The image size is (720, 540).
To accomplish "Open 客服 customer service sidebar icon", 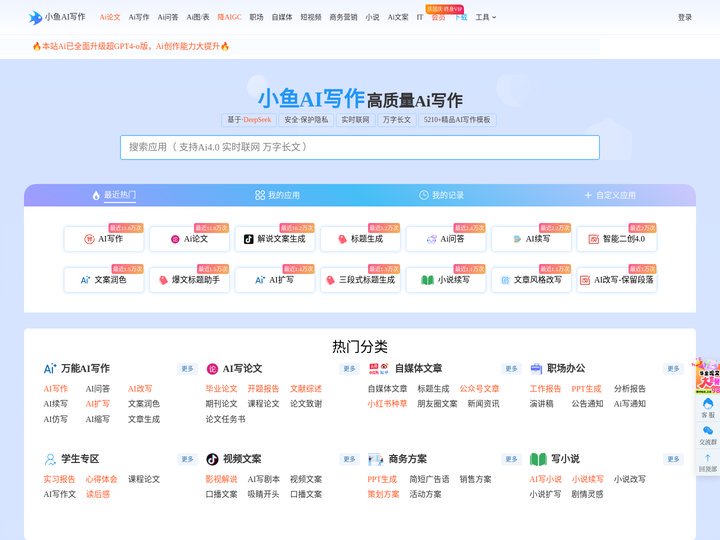I will (708, 408).
